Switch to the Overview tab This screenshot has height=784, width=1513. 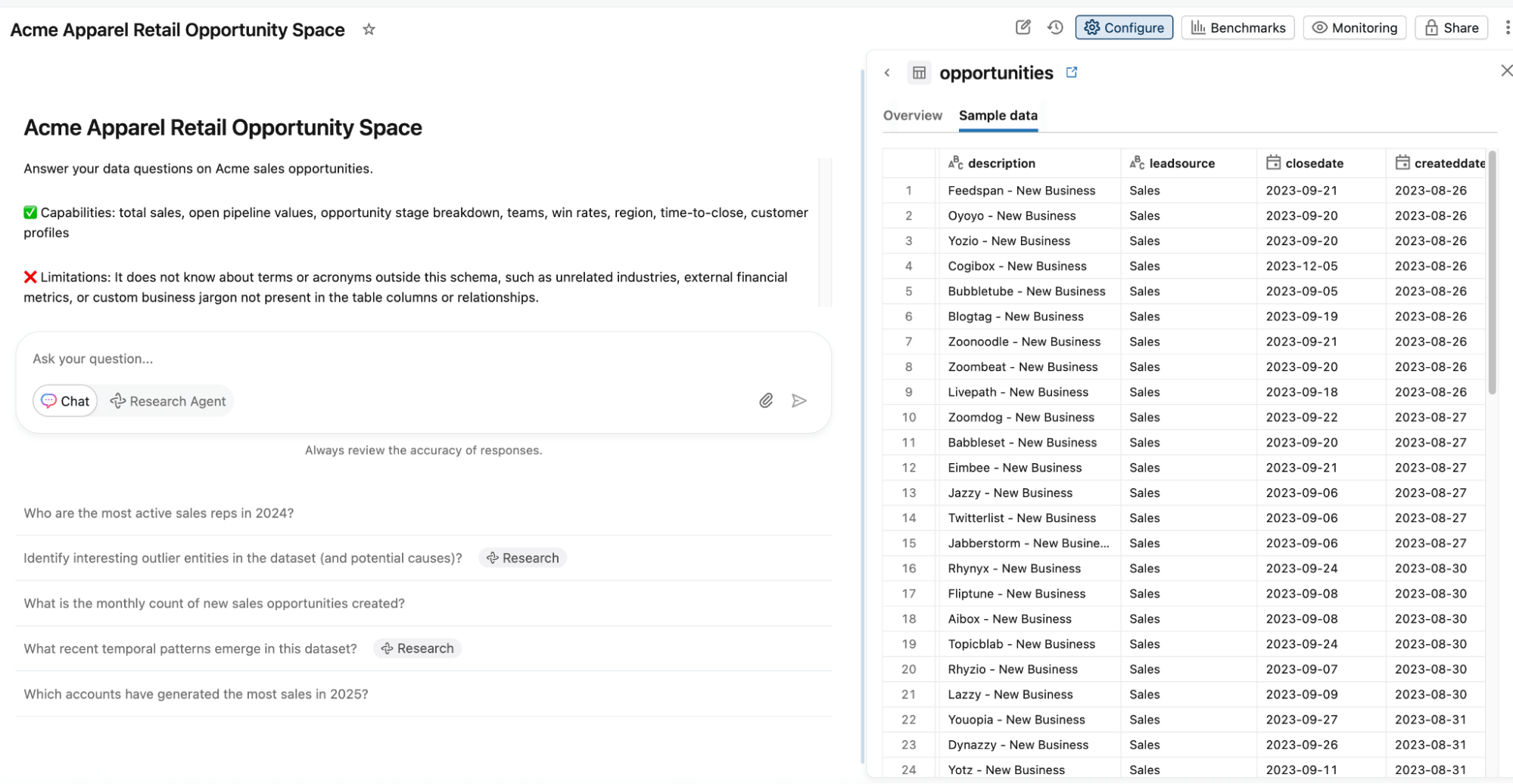tap(912, 115)
